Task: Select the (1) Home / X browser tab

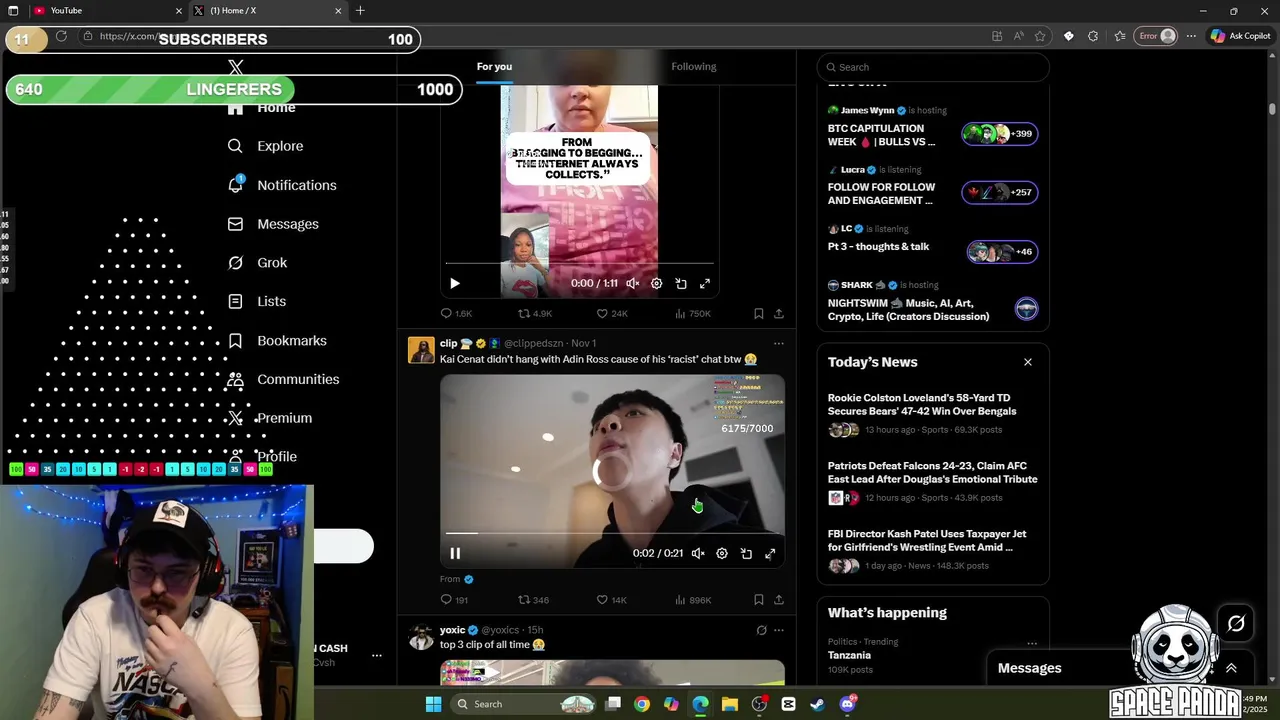Action: click(268, 11)
